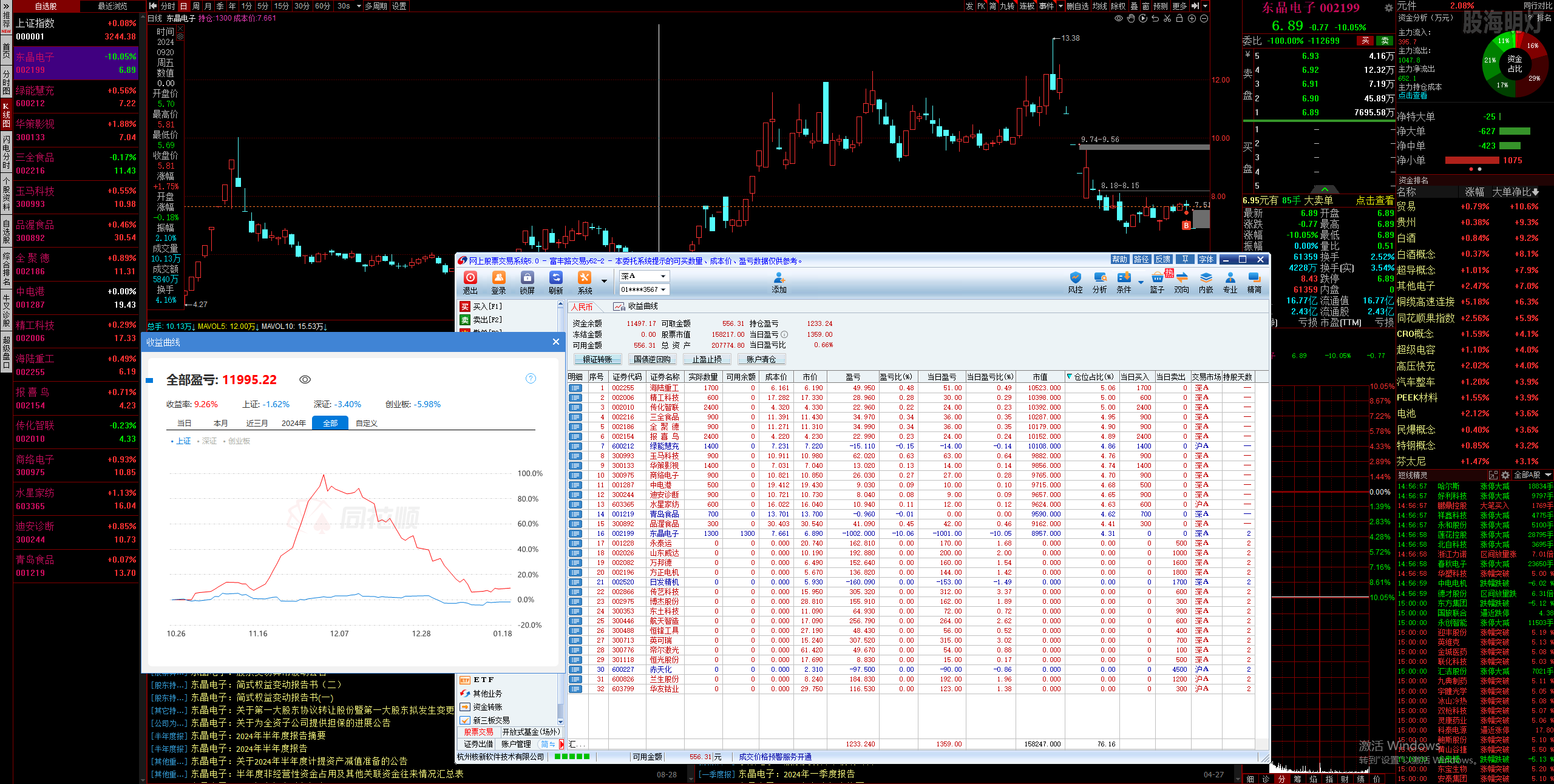
Task: Open settings gear beside 东晶电子 002199 title
Action: pos(1388,8)
